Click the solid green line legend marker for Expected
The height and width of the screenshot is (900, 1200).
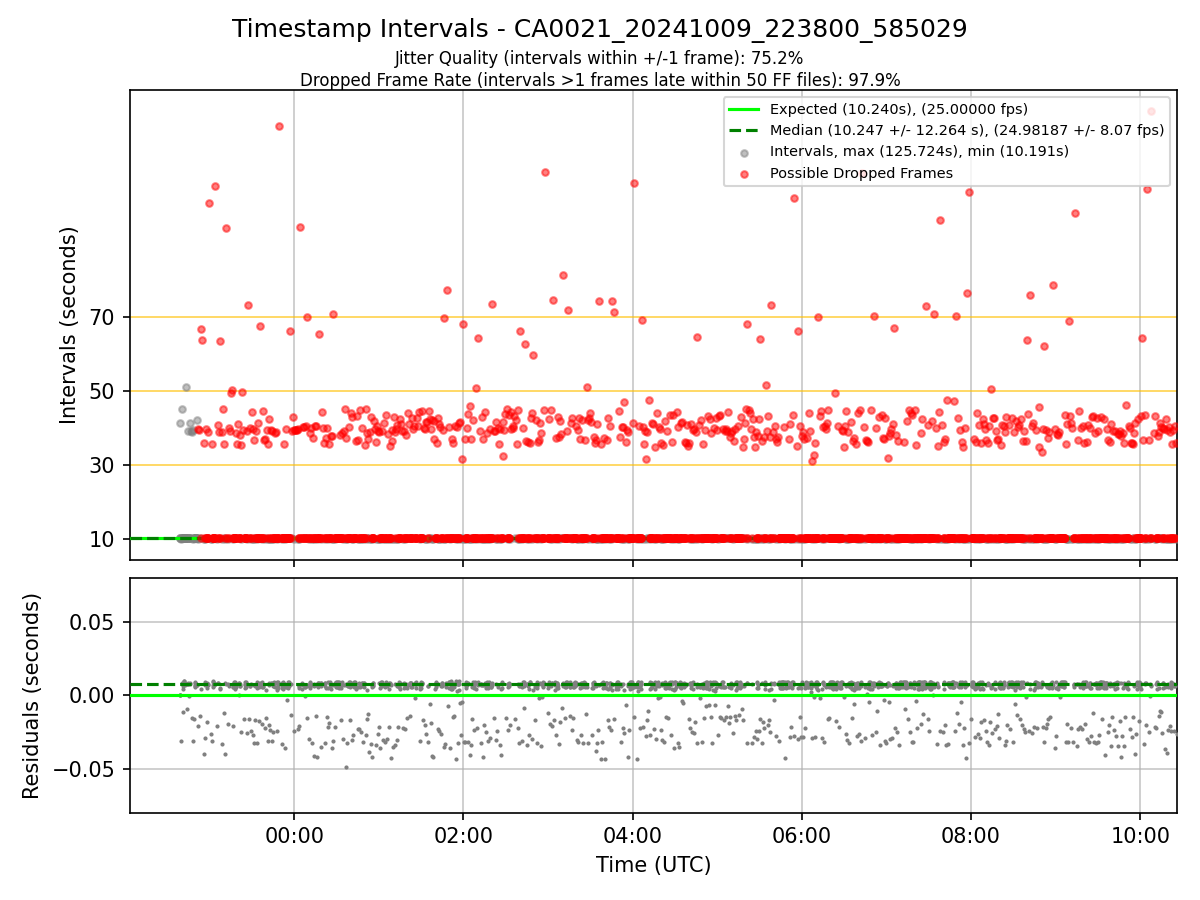coord(744,109)
